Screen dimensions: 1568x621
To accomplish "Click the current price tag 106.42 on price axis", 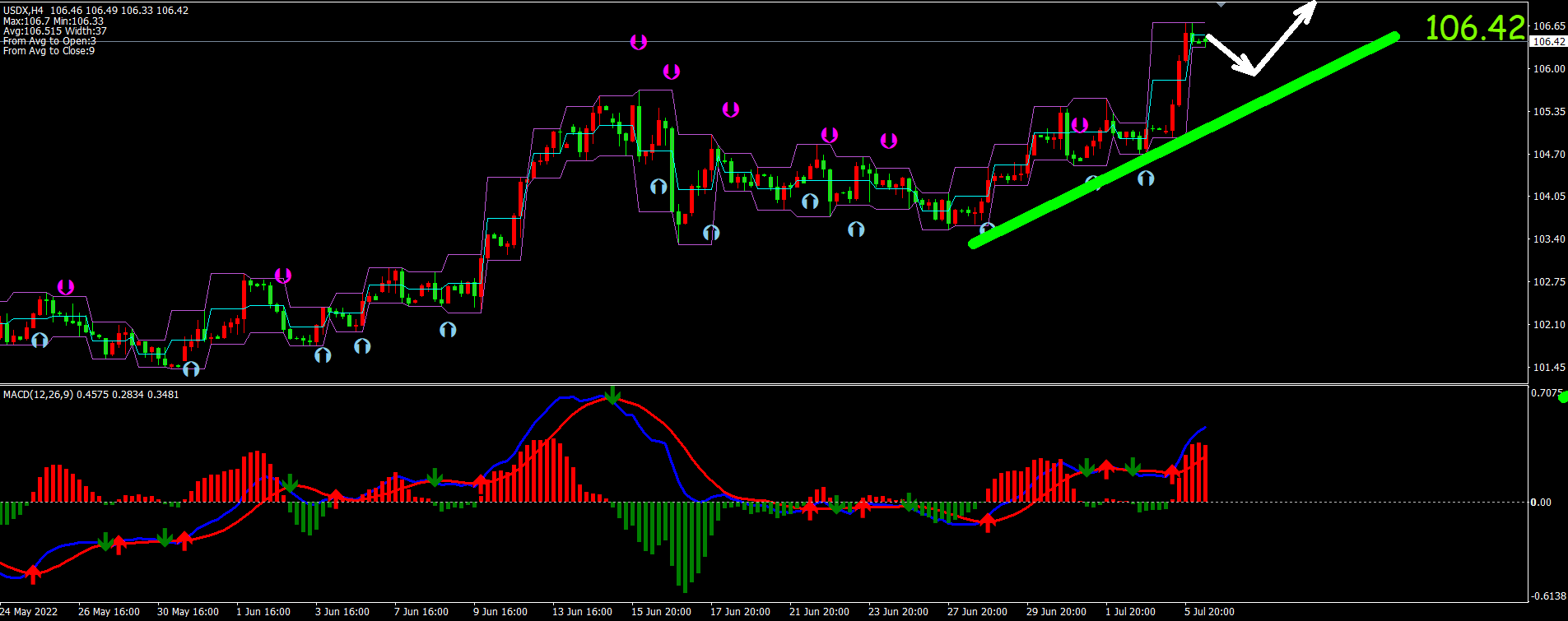I will 1548,42.
